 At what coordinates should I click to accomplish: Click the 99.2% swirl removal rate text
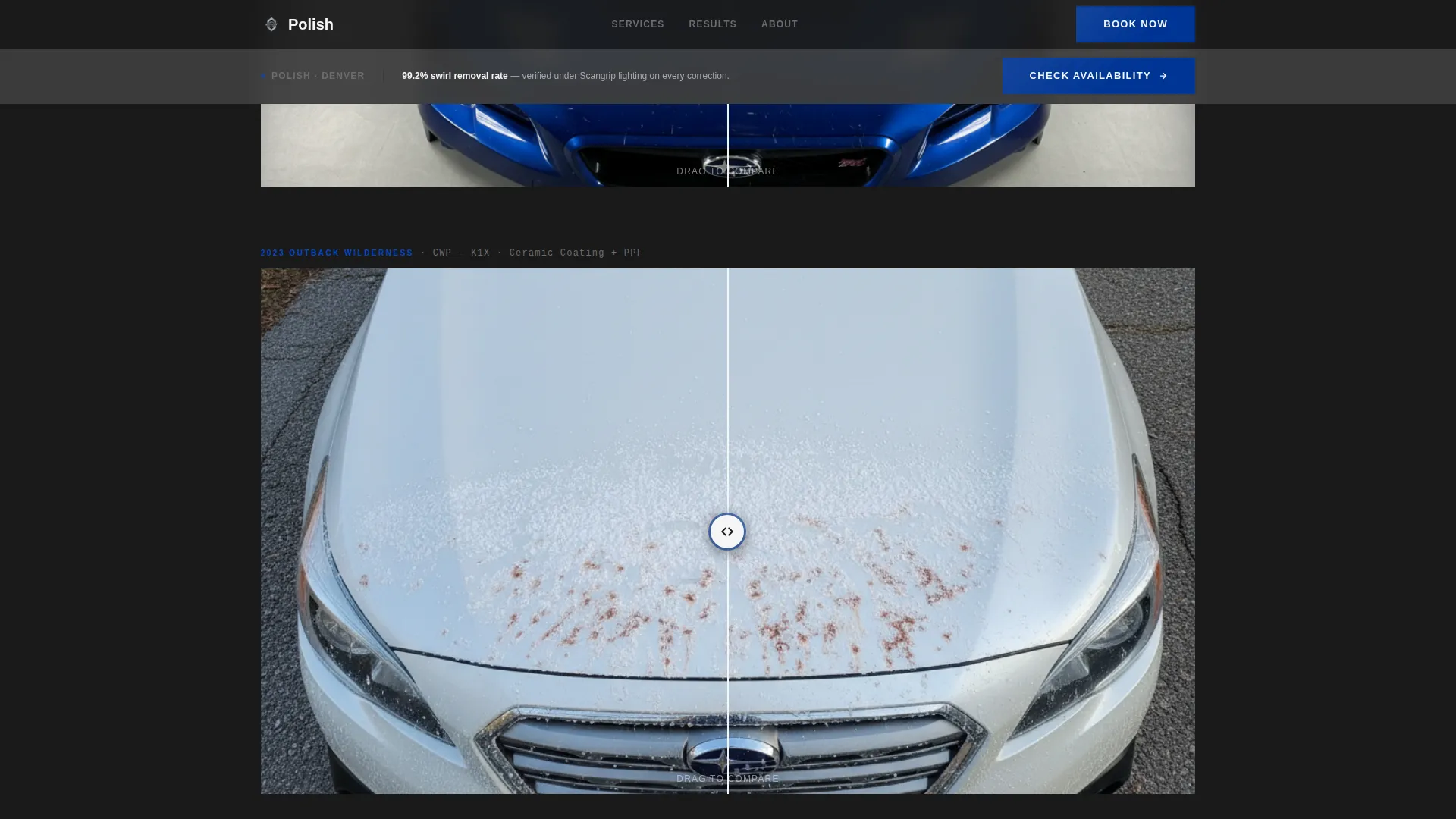pyautogui.click(x=454, y=76)
